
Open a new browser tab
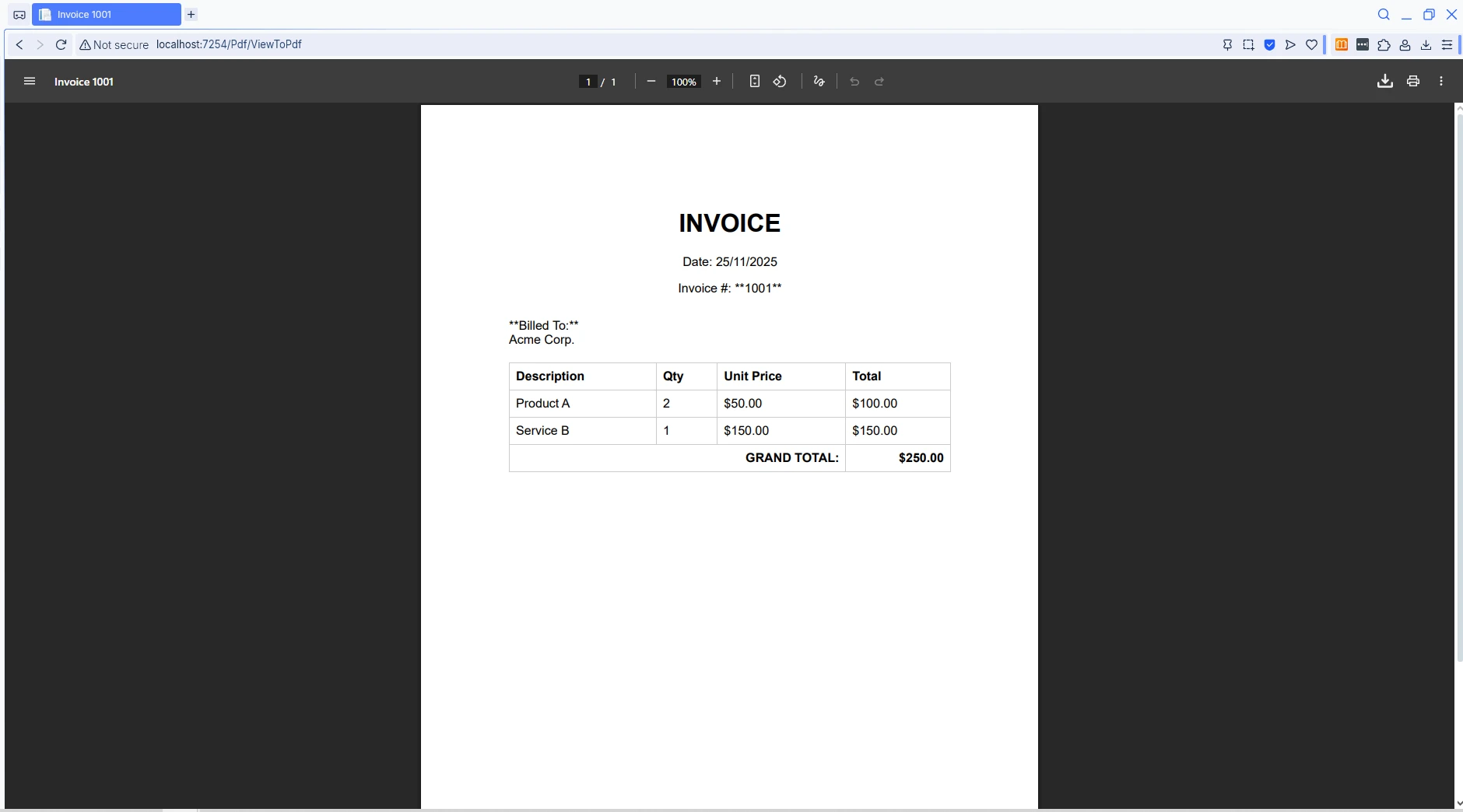coord(190,14)
